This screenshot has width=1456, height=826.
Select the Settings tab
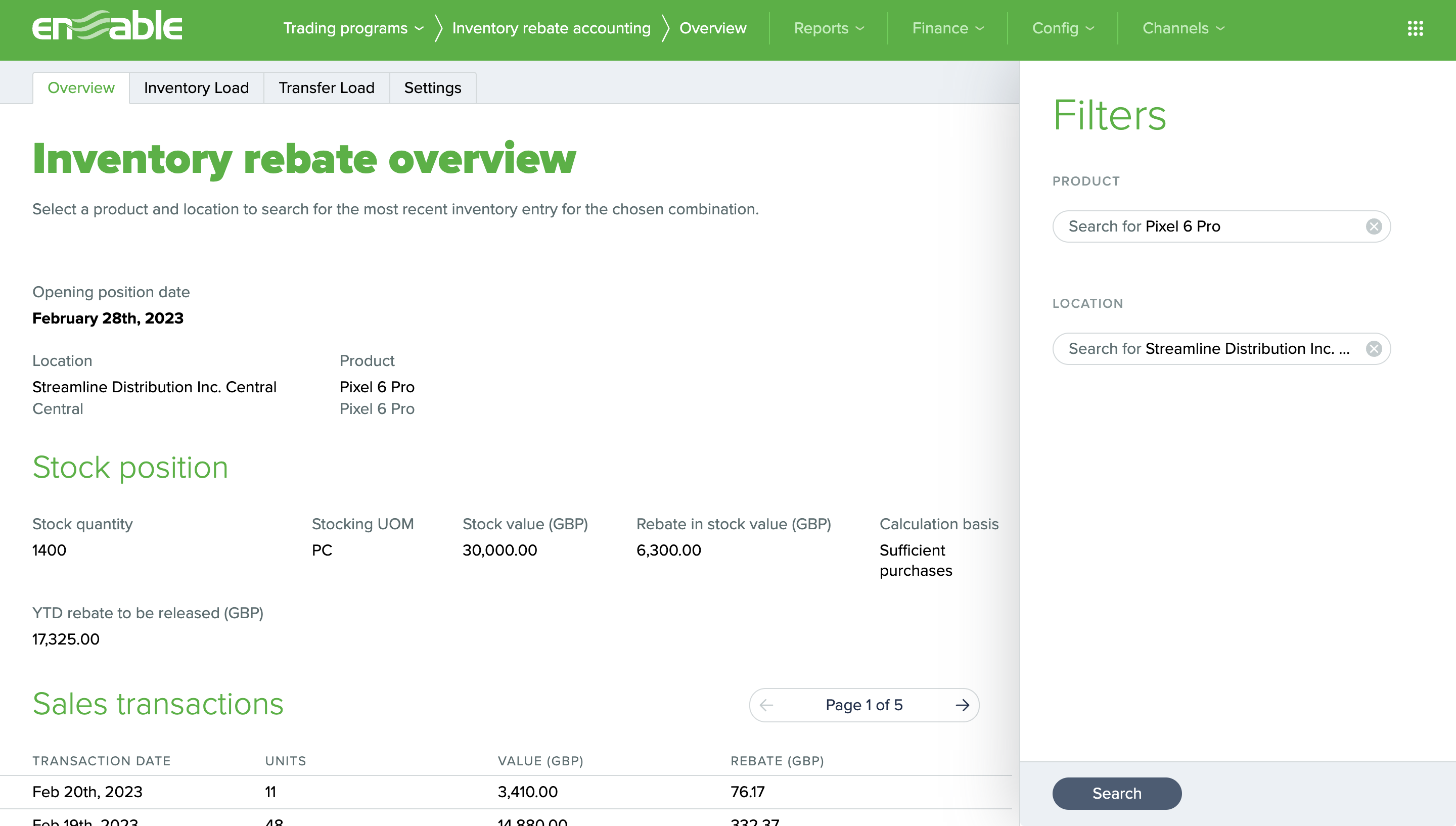[x=432, y=88]
